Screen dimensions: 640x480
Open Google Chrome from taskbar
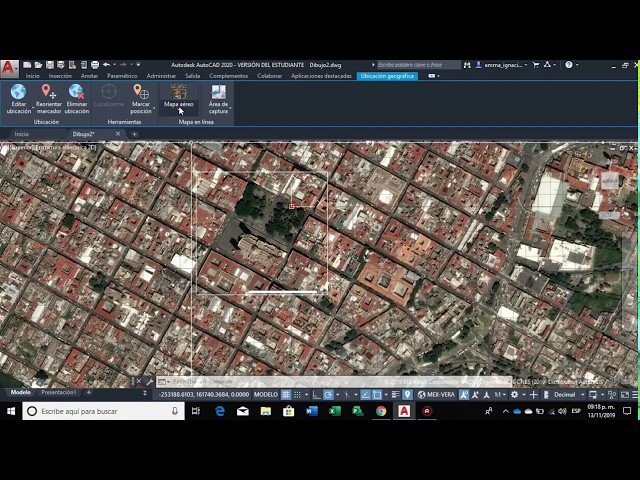(x=381, y=411)
